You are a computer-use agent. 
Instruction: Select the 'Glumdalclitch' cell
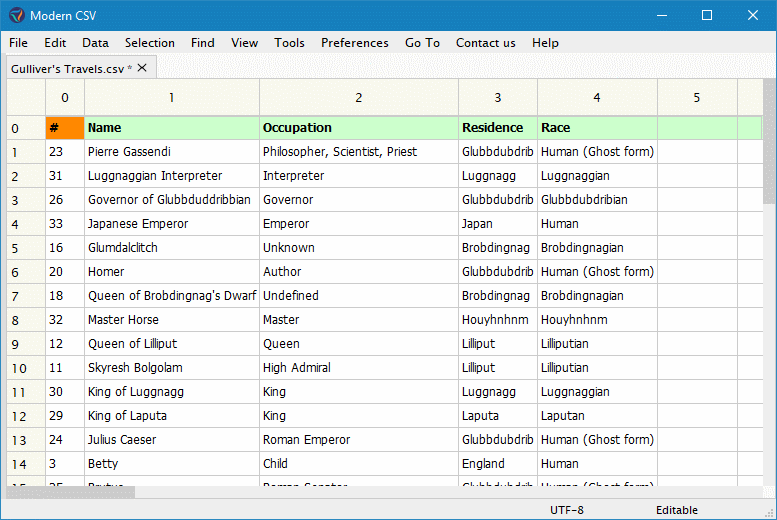pos(172,248)
